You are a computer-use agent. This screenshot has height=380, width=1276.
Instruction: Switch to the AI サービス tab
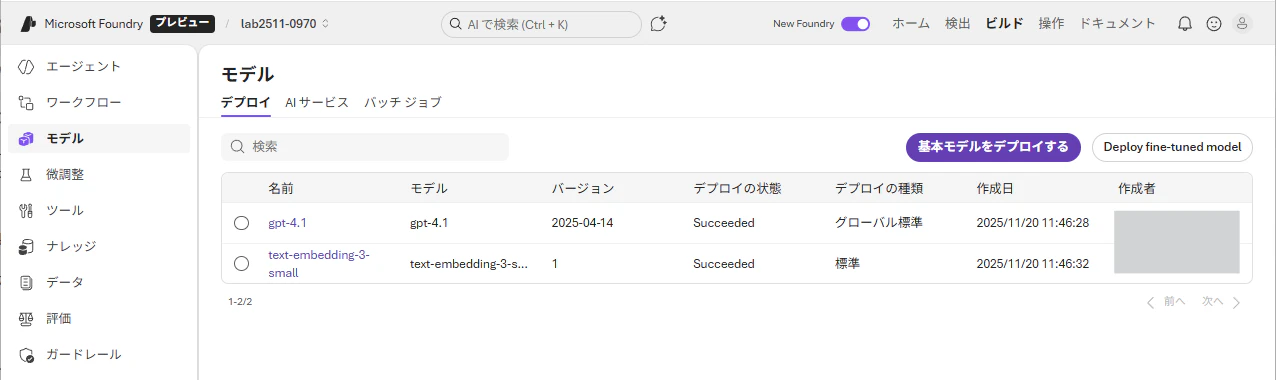tap(317, 102)
